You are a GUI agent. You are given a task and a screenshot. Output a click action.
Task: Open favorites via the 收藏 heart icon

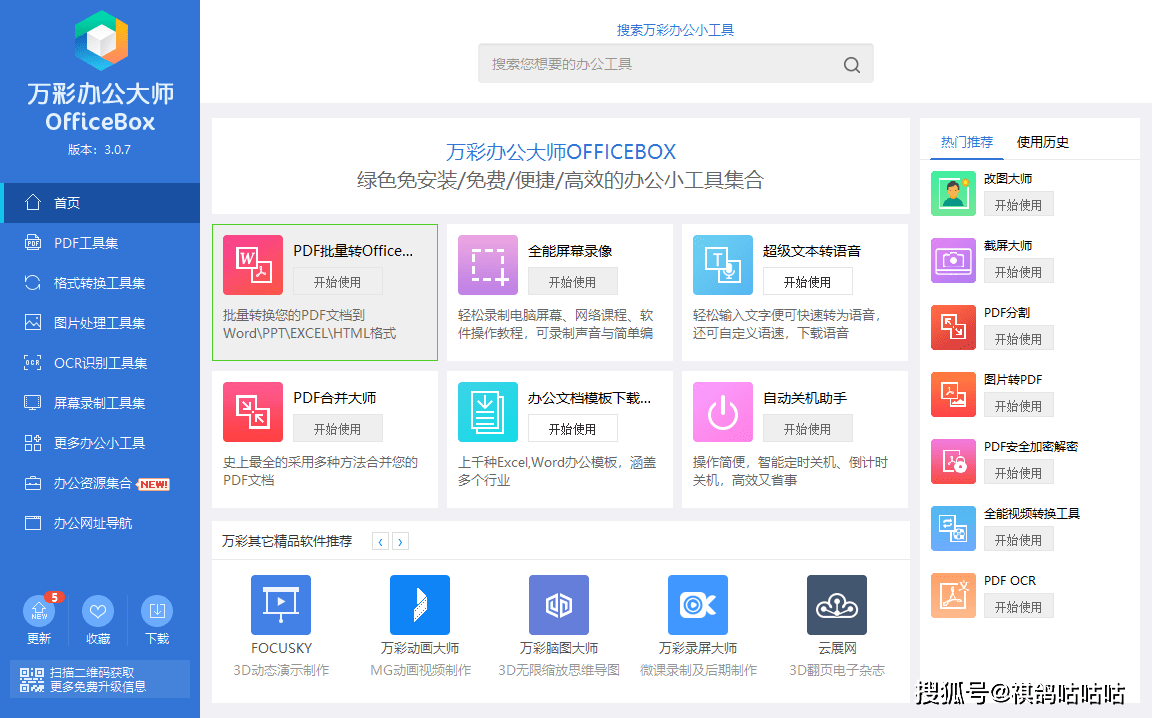coord(97,612)
